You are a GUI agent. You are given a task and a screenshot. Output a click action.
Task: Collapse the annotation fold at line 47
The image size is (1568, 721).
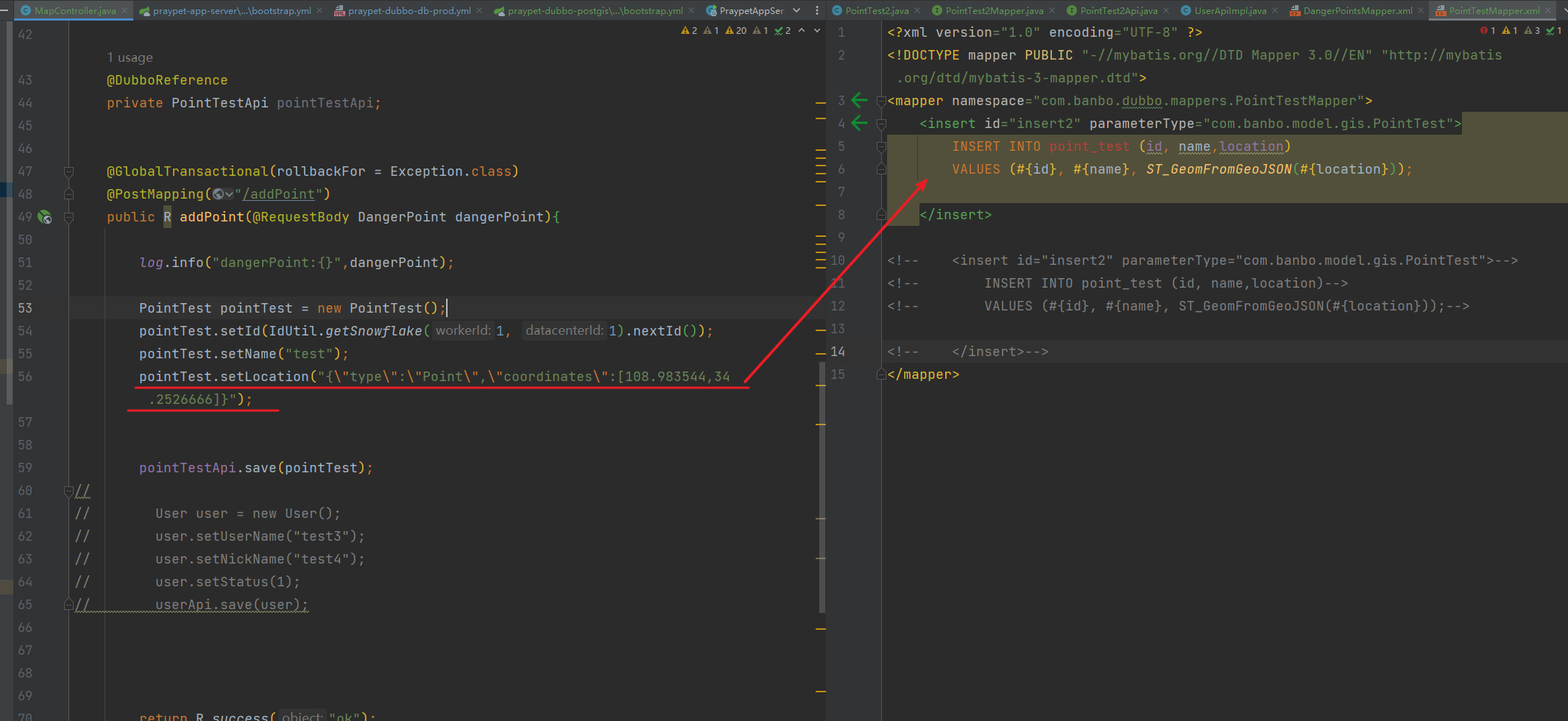68,171
